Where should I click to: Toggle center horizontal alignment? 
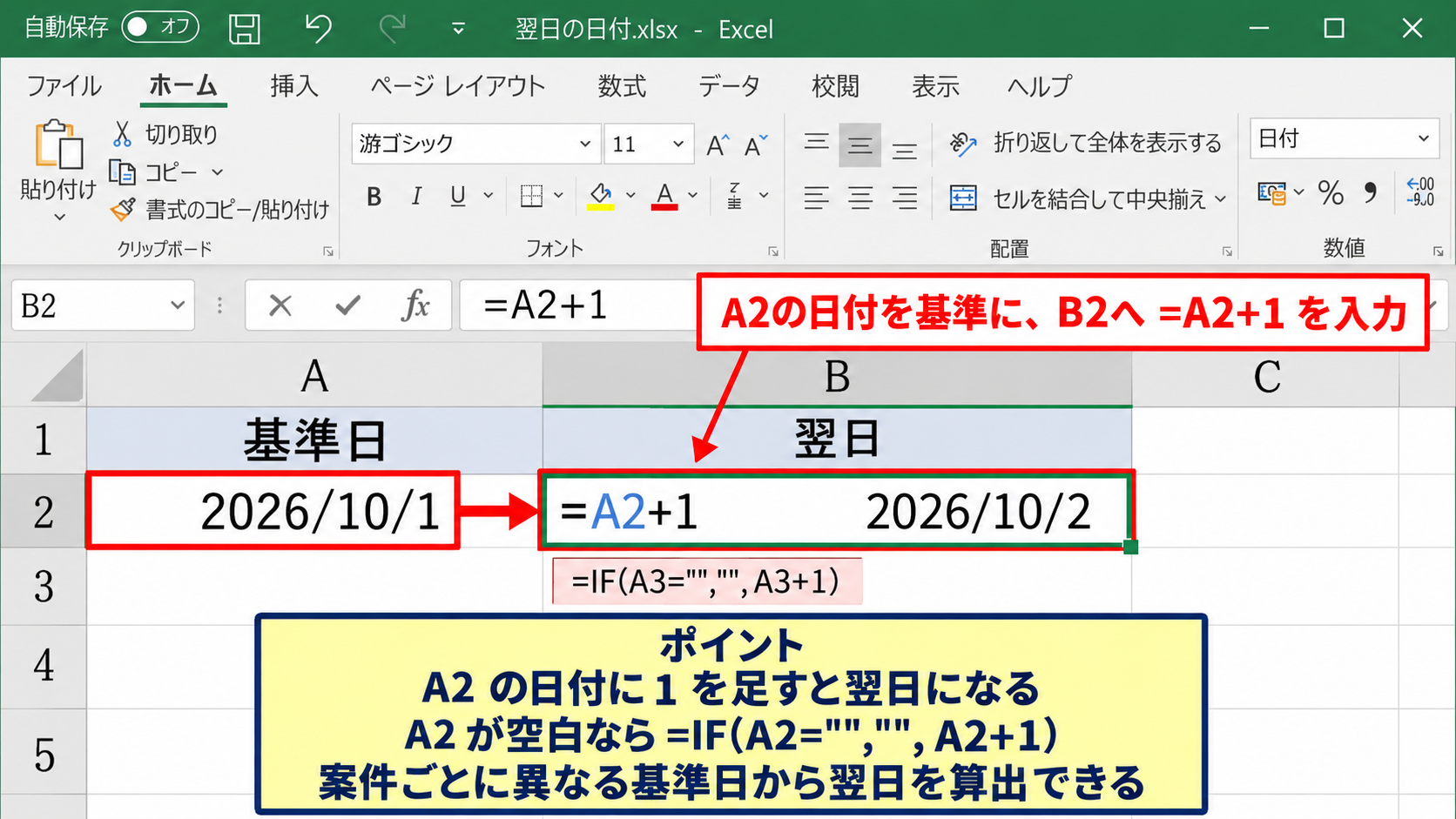click(x=860, y=198)
